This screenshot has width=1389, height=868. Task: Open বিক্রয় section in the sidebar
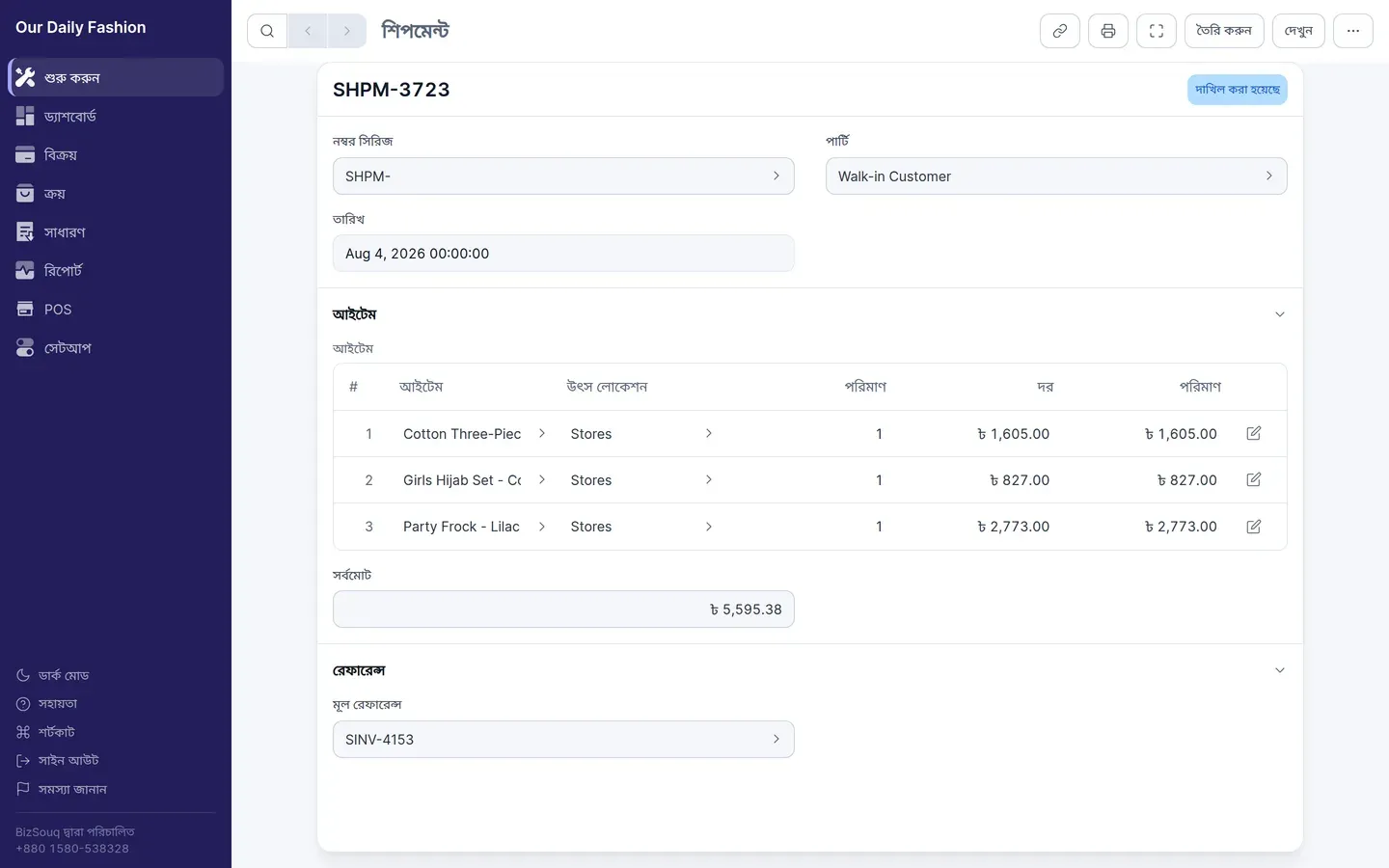[116, 154]
